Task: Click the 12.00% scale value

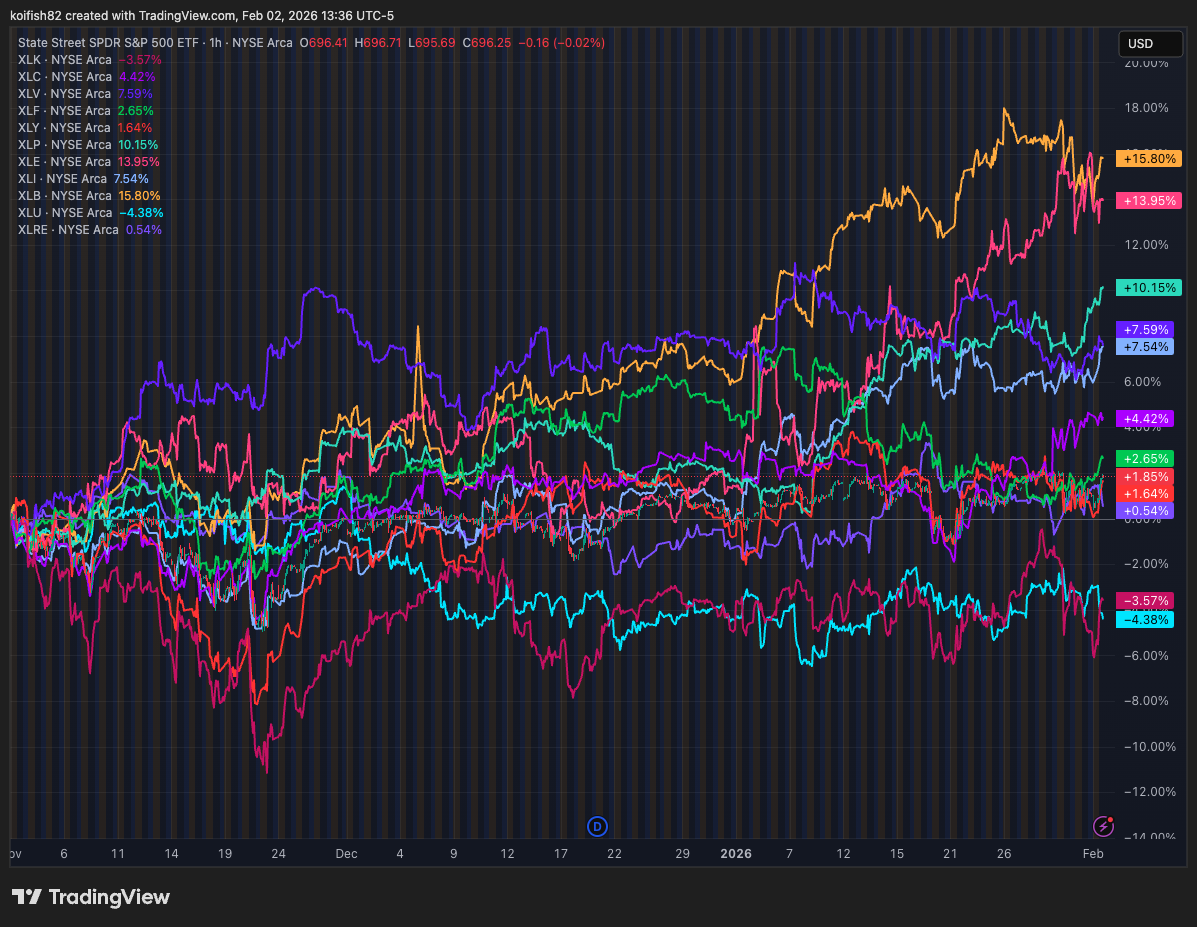Action: coord(1147,244)
